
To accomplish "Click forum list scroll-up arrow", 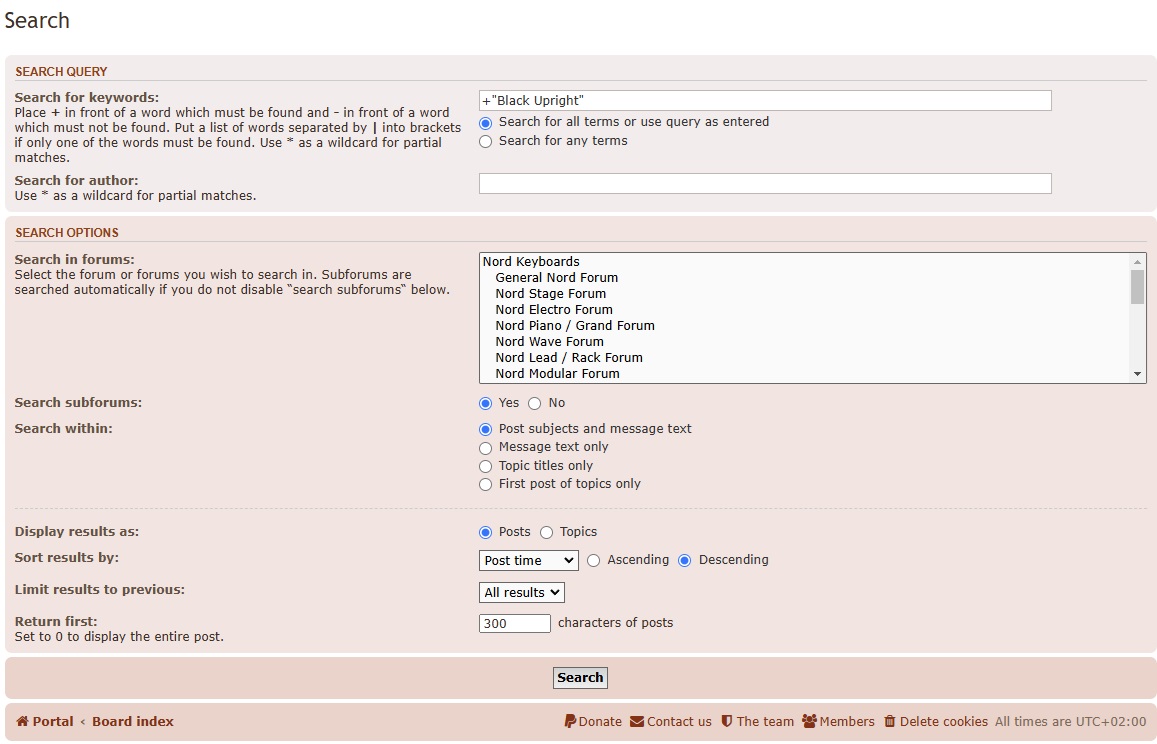I will [1137, 262].
